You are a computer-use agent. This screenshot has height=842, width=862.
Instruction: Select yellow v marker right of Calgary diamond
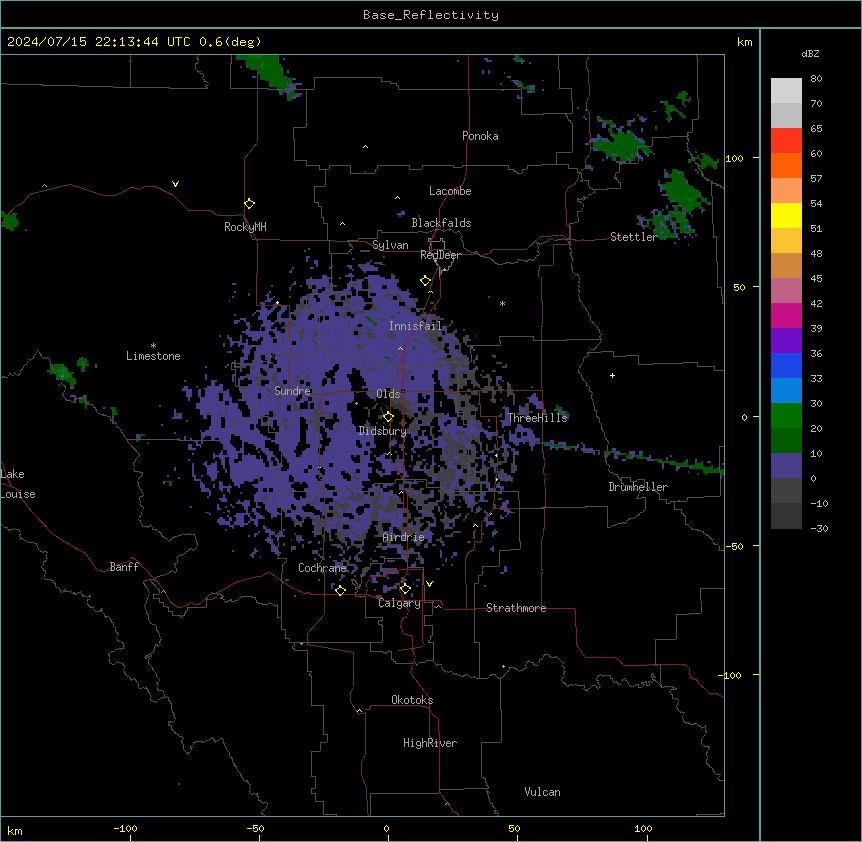tap(429, 584)
